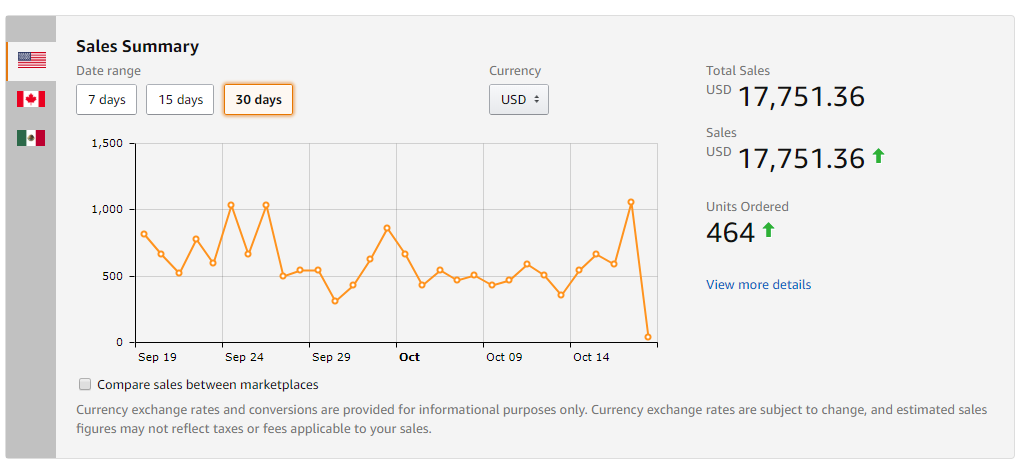The width and height of the screenshot is (1022, 466).
Task: Enable Compare sales between marketplaces checkbox
Action: 85,384
